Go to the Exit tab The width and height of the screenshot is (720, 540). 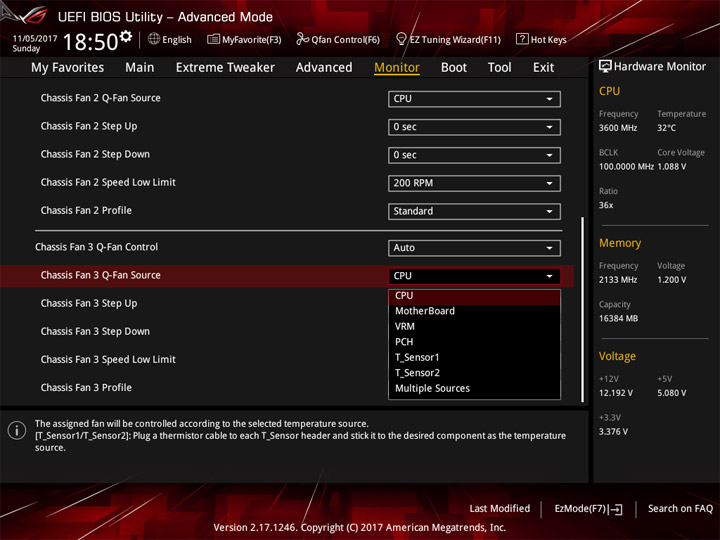click(543, 68)
